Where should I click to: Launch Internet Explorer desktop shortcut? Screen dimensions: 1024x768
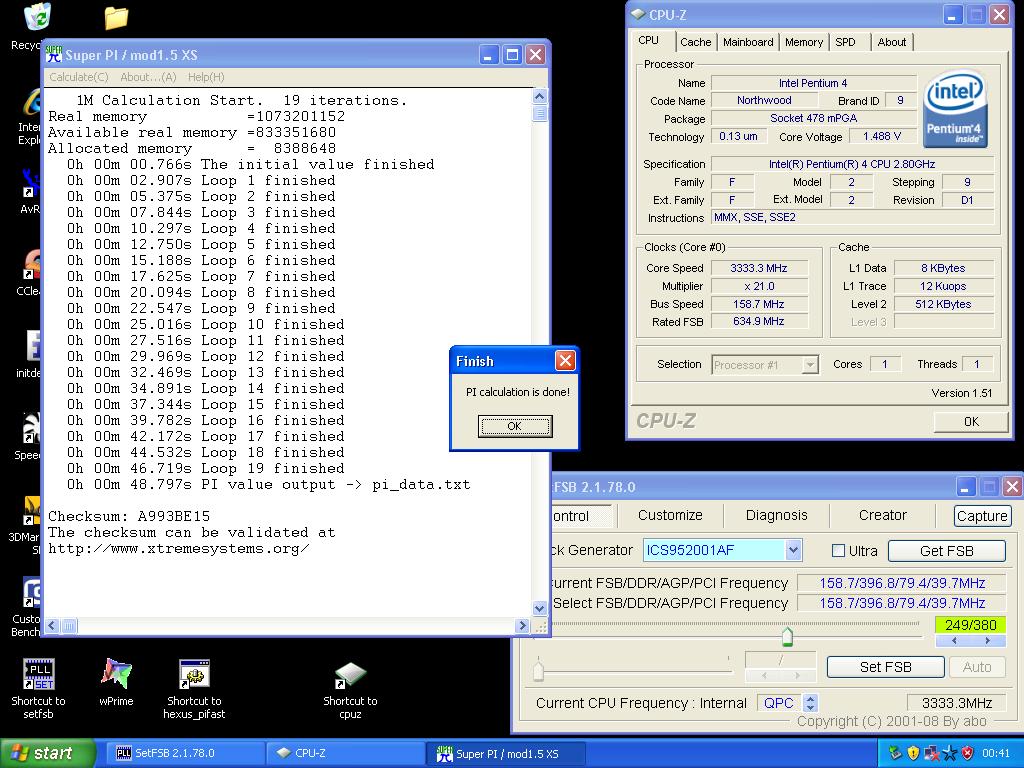pyautogui.click(x=32, y=104)
